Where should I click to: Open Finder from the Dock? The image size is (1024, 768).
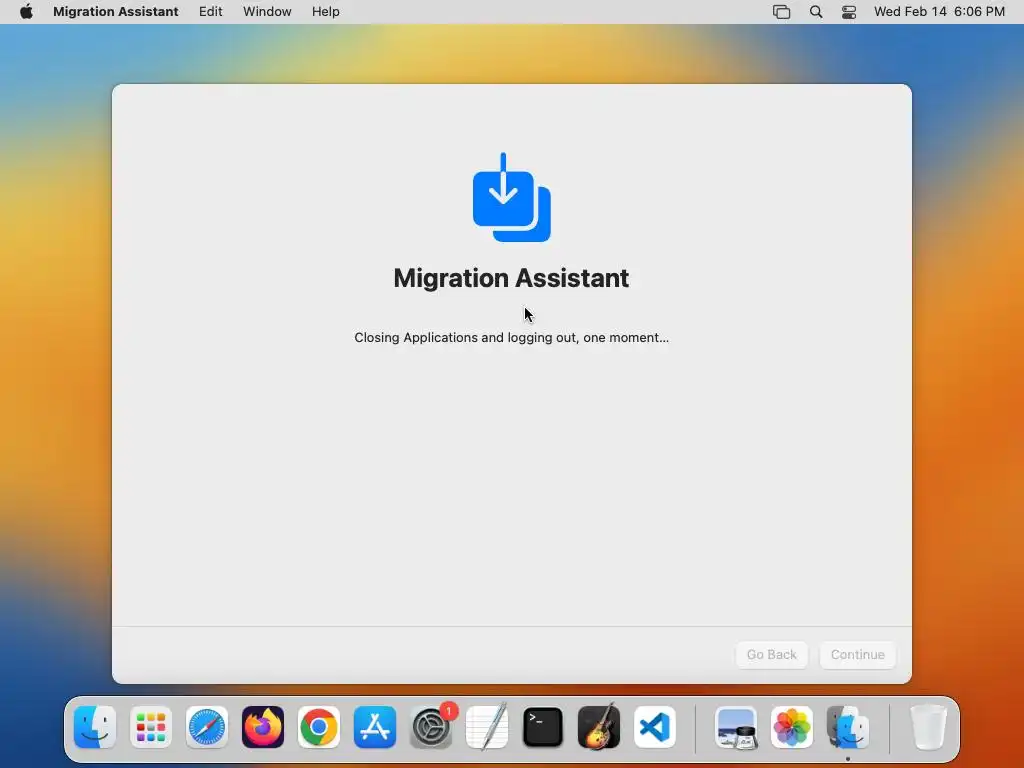point(95,727)
